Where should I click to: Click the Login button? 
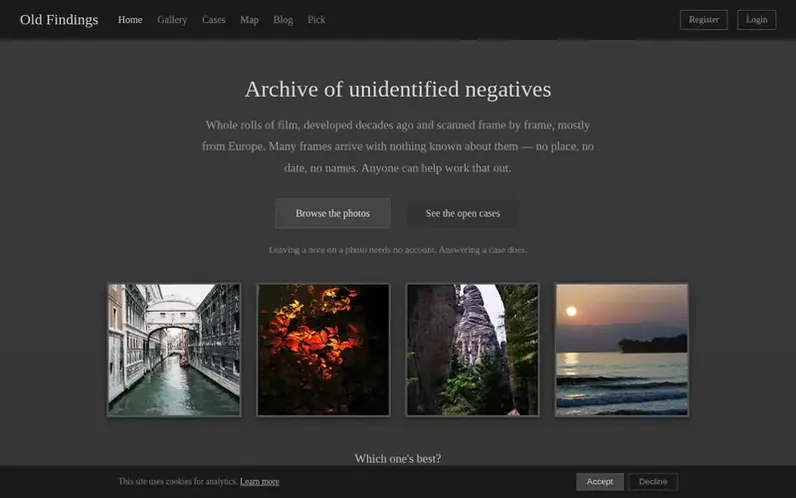coord(756,20)
